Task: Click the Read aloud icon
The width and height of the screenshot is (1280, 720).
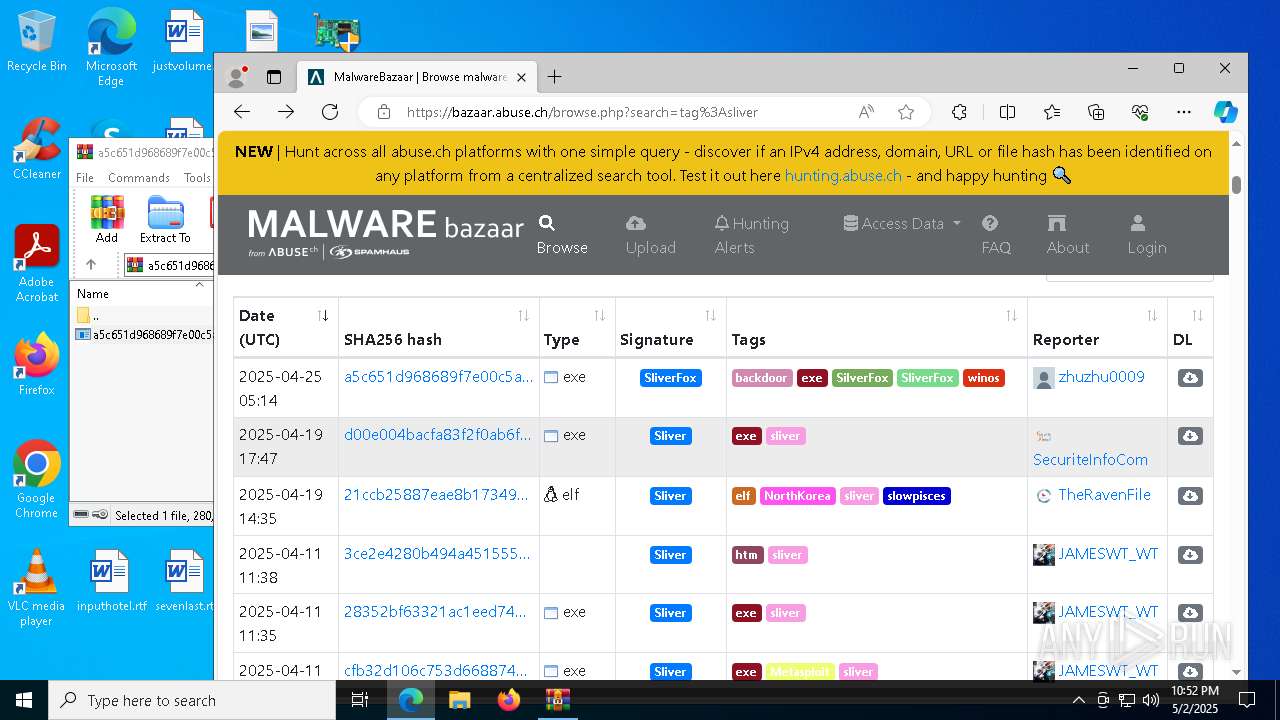Action: [x=866, y=112]
